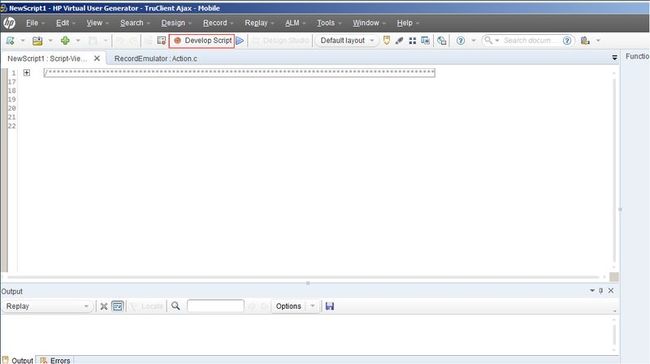This screenshot has height=364, width=650.
Task: Close the Output pane
Action: (611, 291)
